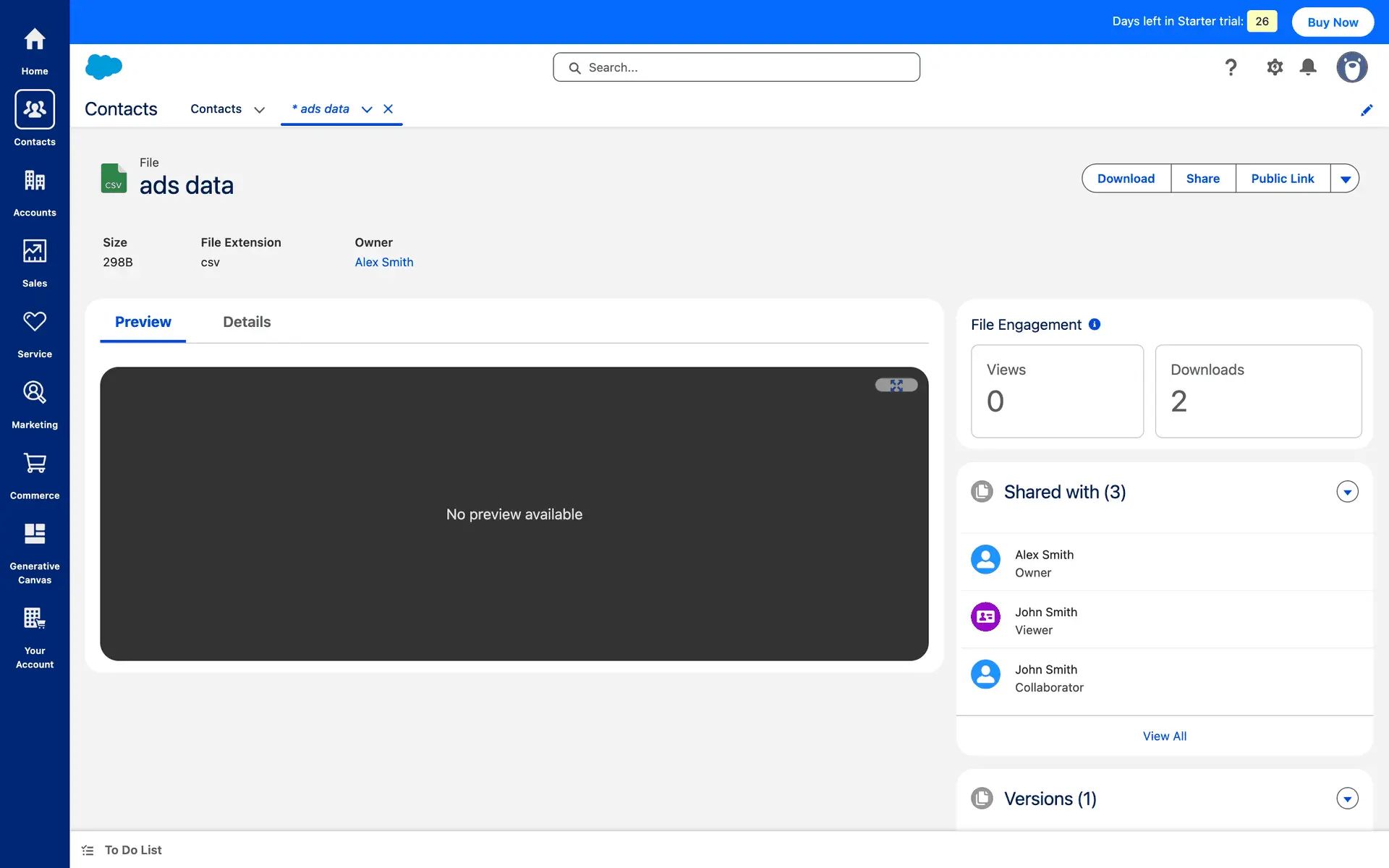Click the Download button
The image size is (1389, 868).
[x=1126, y=179]
